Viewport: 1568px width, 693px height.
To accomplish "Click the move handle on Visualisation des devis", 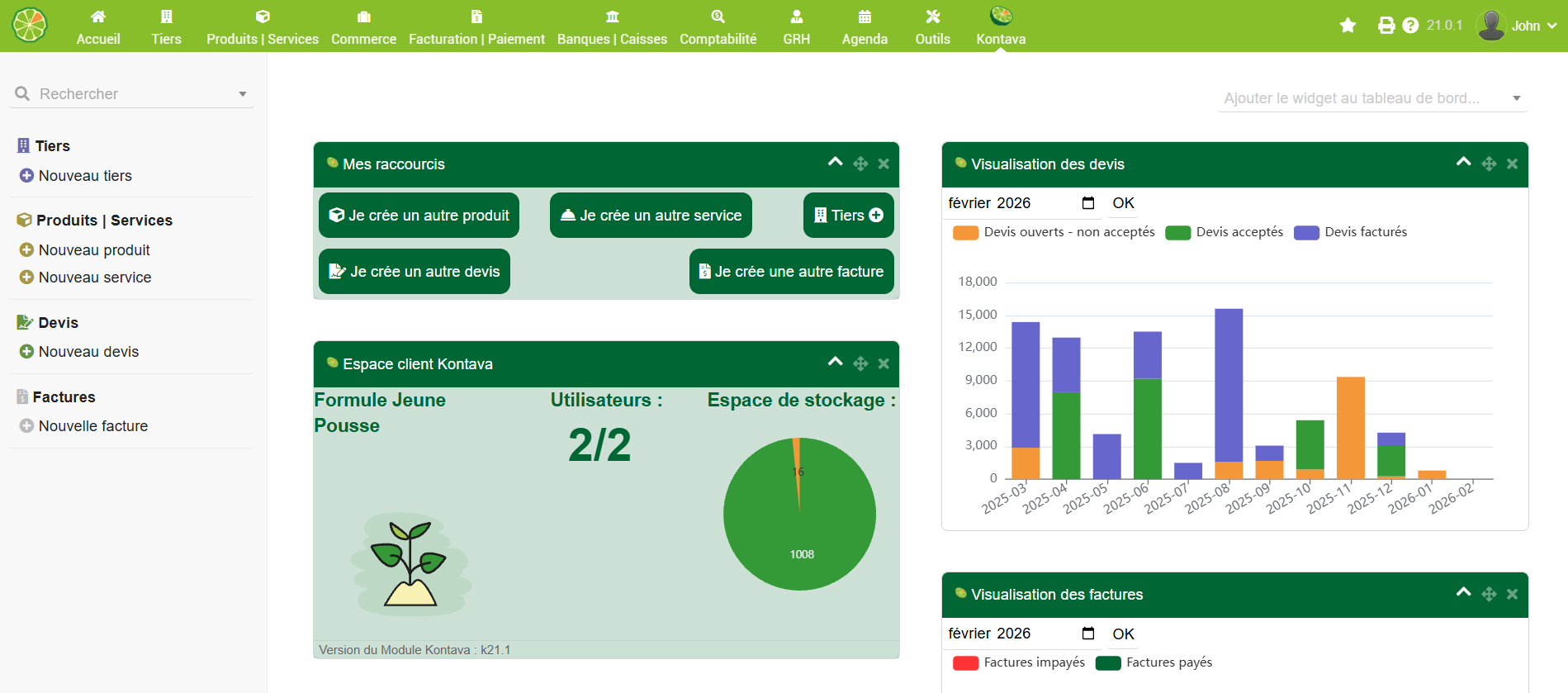I will [1489, 164].
